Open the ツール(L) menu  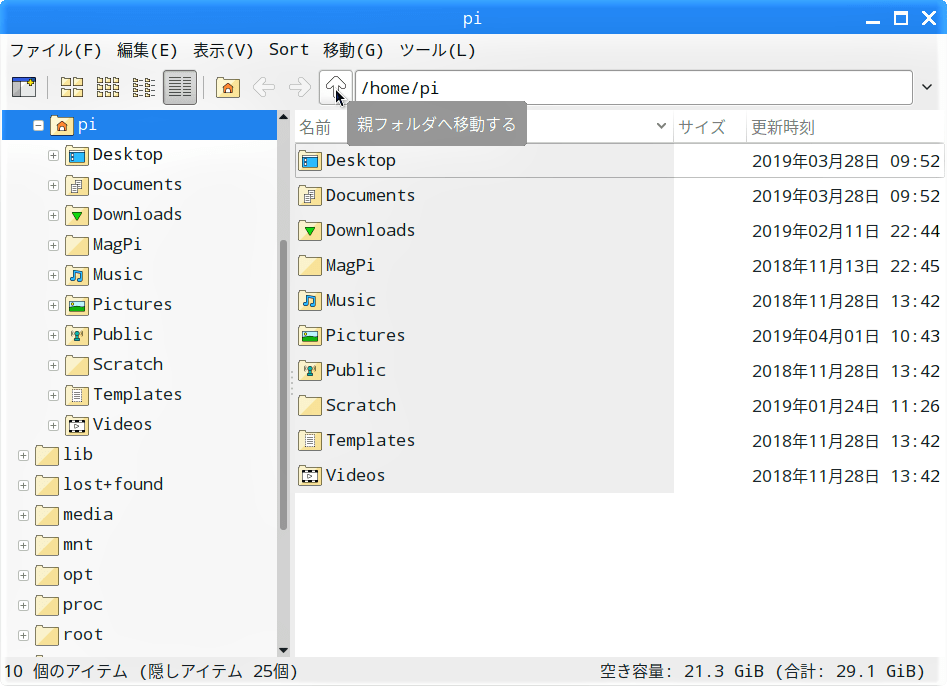tap(437, 50)
